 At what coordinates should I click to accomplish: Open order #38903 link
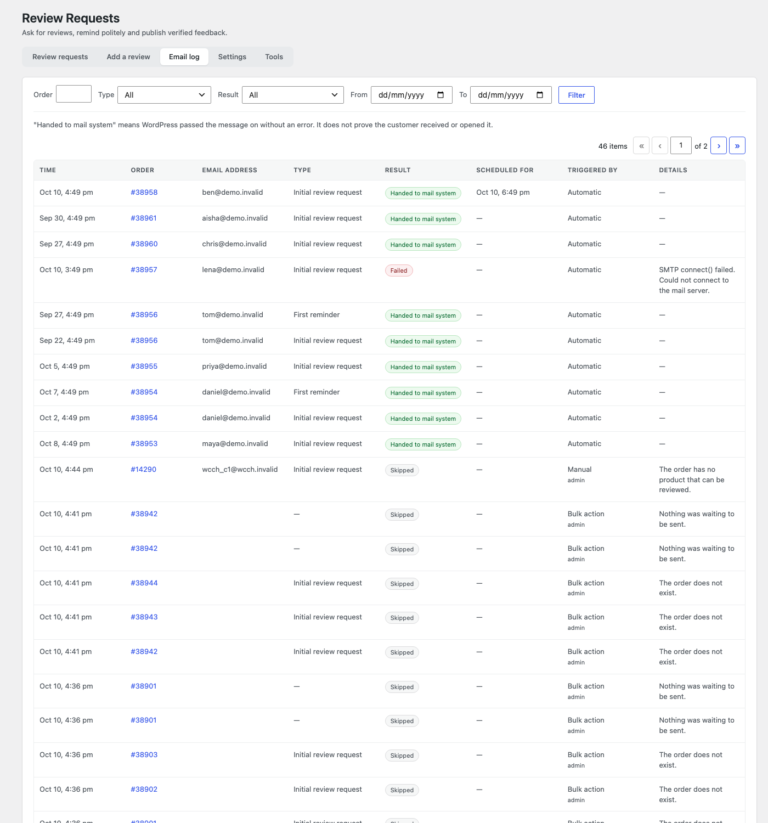coord(144,755)
